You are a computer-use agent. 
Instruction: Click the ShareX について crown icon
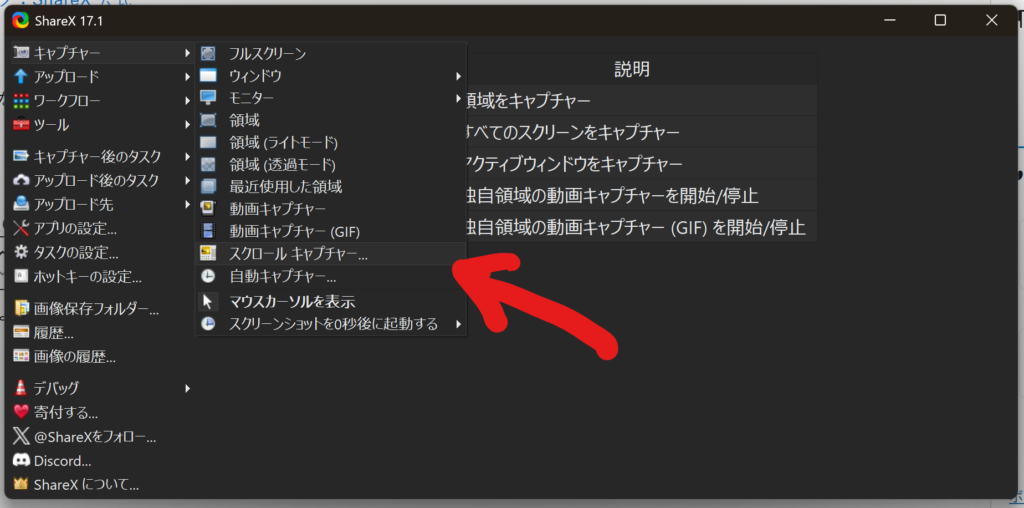pyautogui.click(x=21, y=484)
